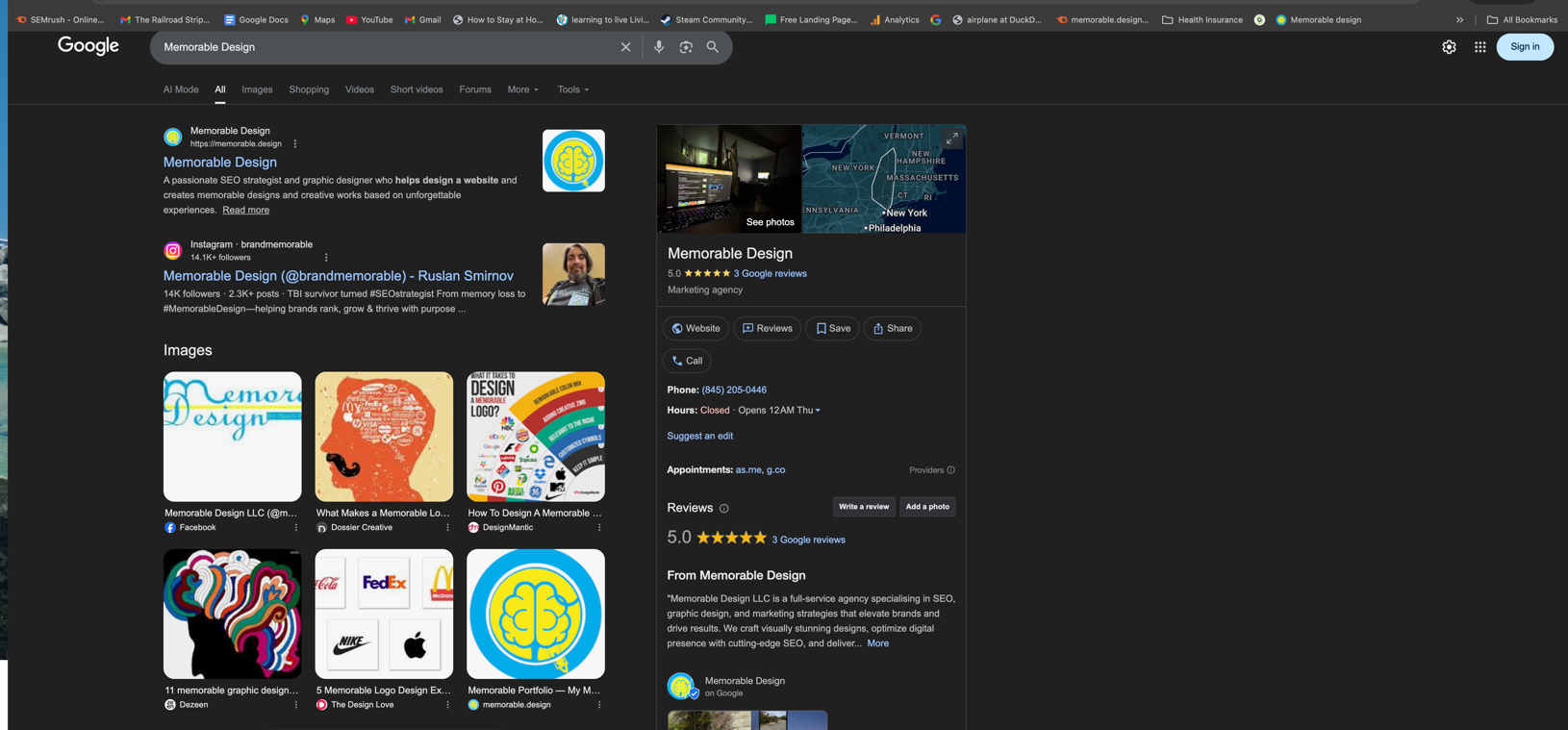Expand the More search filters dropdown
Image resolution: width=1568 pixels, height=730 pixels.
[x=522, y=89]
